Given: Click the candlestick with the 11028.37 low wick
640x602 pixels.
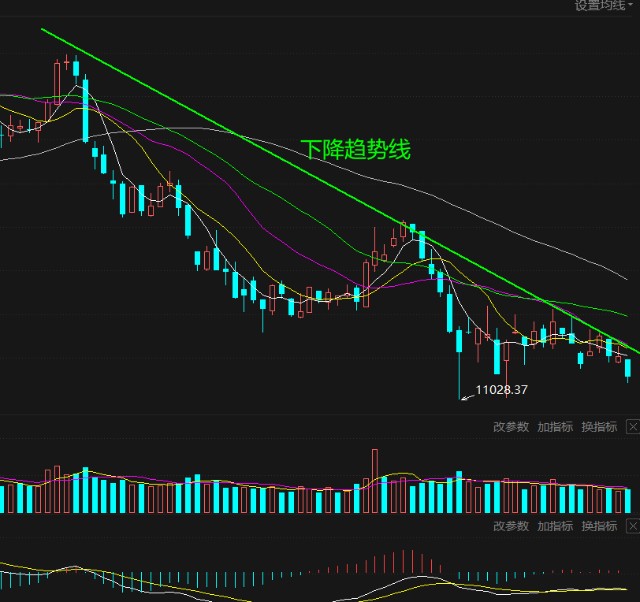Looking at the screenshot, I should click(460, 341).
